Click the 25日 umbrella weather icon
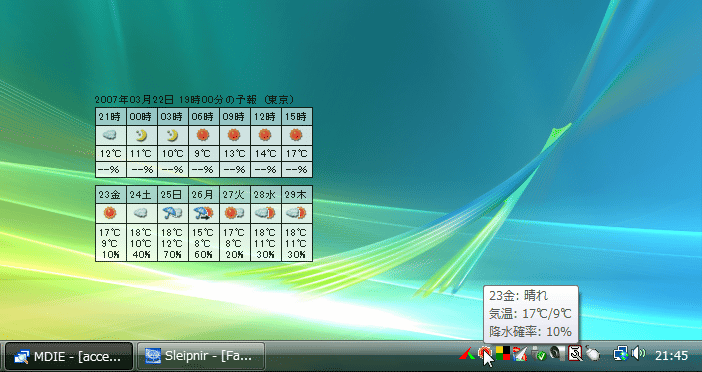Viewport: 702px width, 372px height. pyautogui.click(x=172, y=213)
